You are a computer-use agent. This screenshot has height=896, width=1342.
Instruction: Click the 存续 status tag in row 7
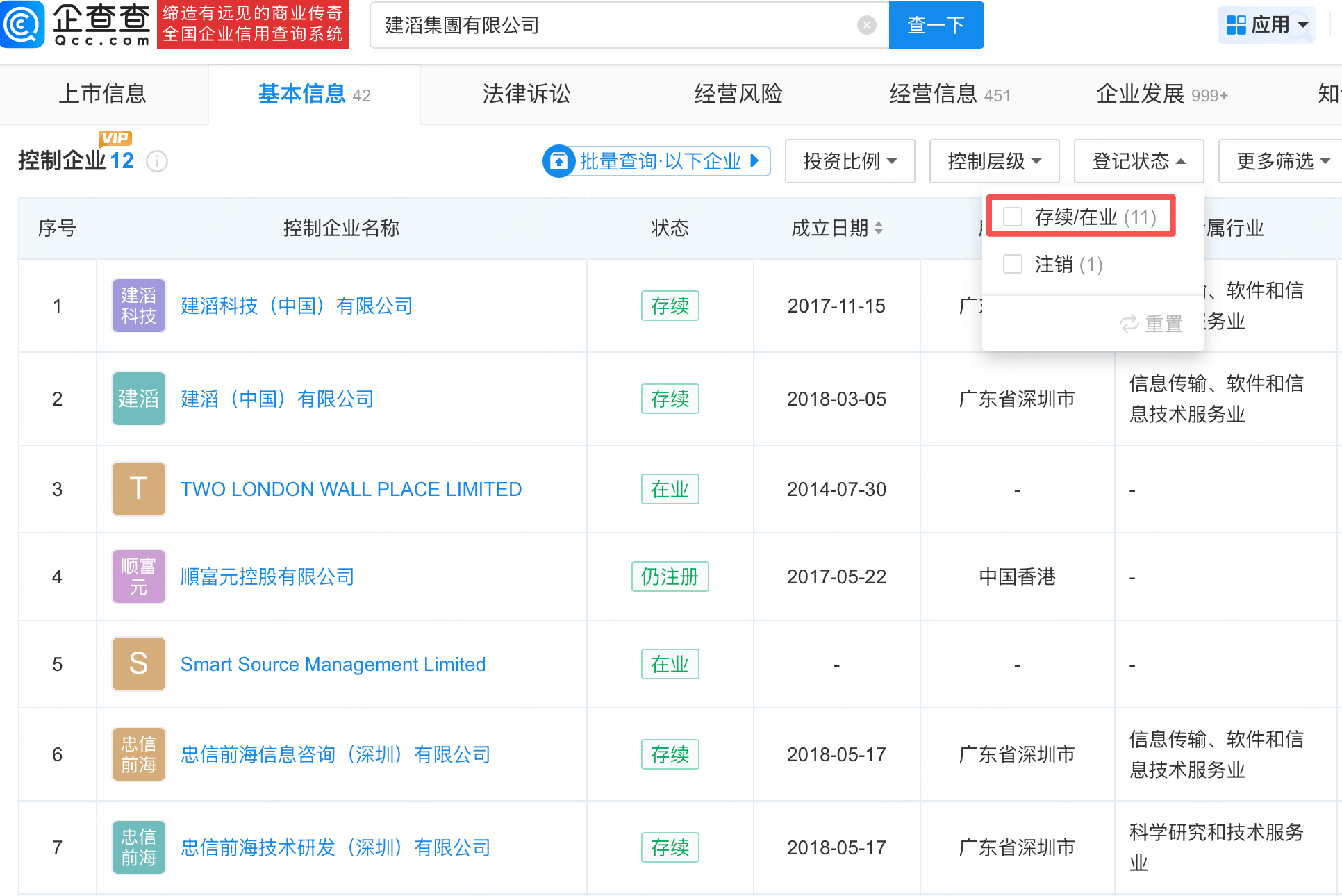tap(670, 847)
